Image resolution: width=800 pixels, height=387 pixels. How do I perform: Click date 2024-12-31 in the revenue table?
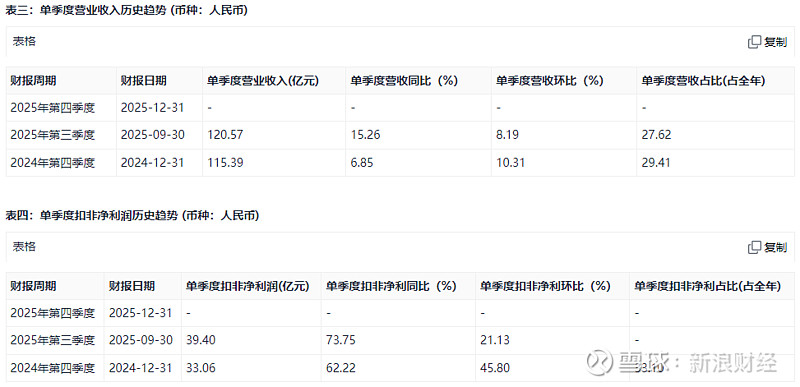tap(153, 163)
